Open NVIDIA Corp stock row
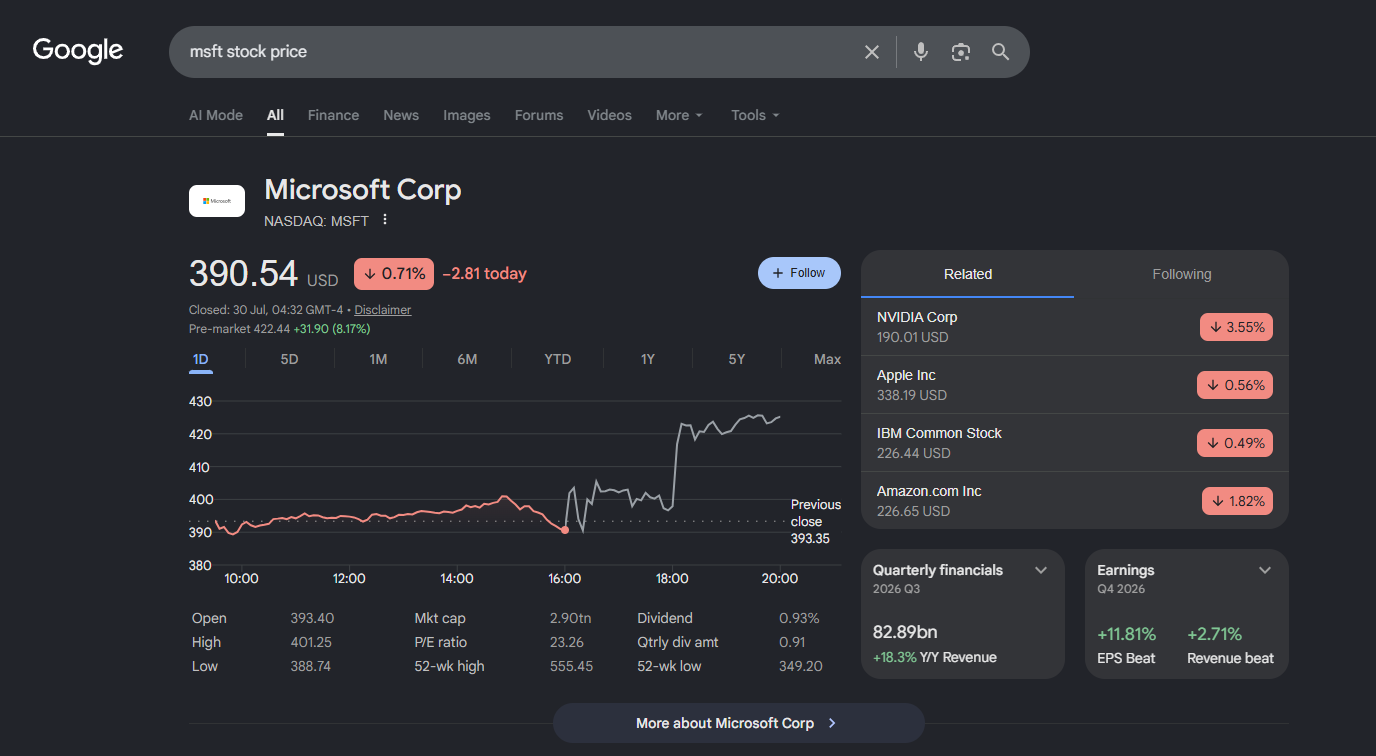 [x=1075, y=327]
